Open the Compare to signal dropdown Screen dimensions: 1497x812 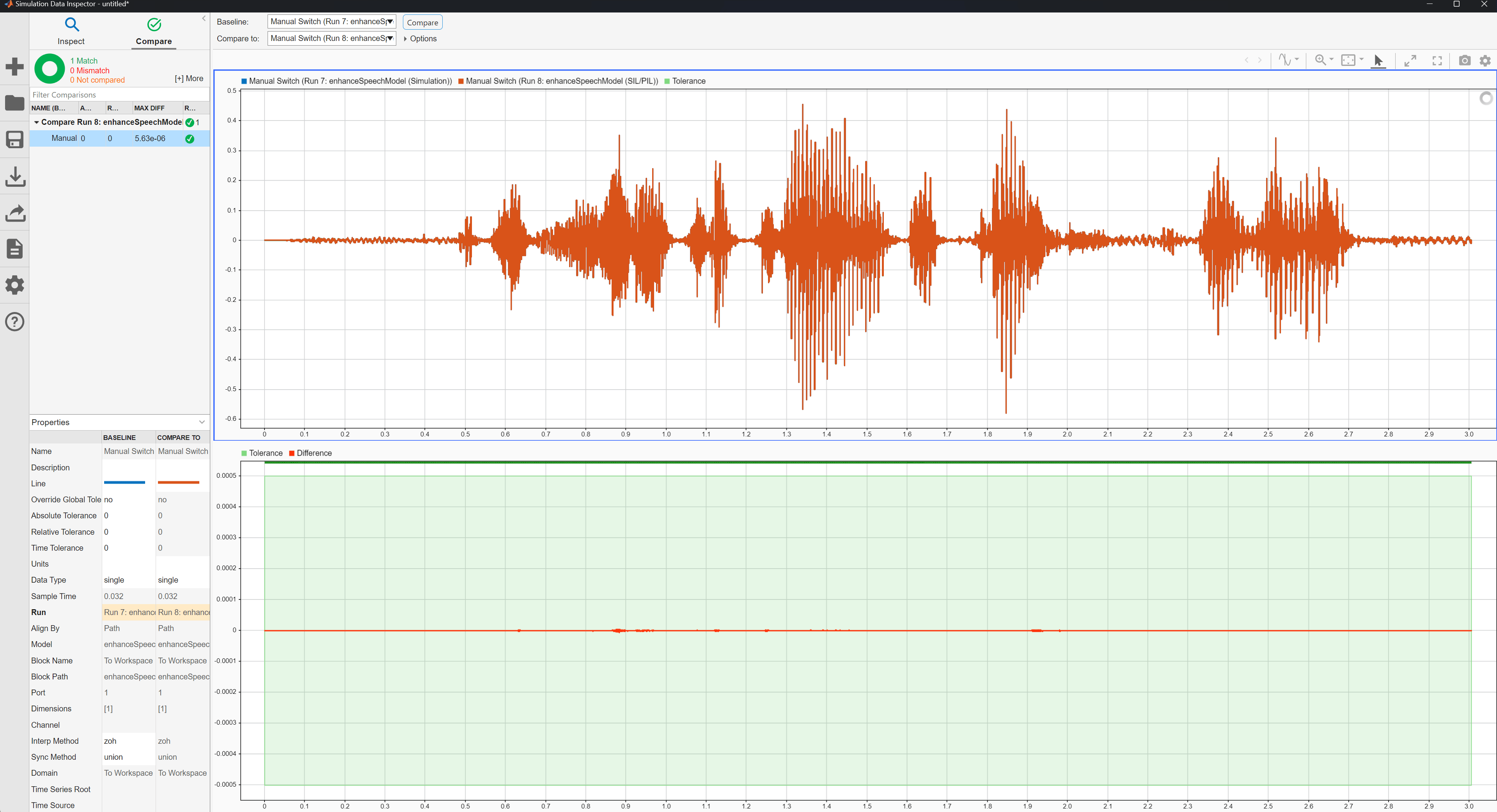pos(331,38)
